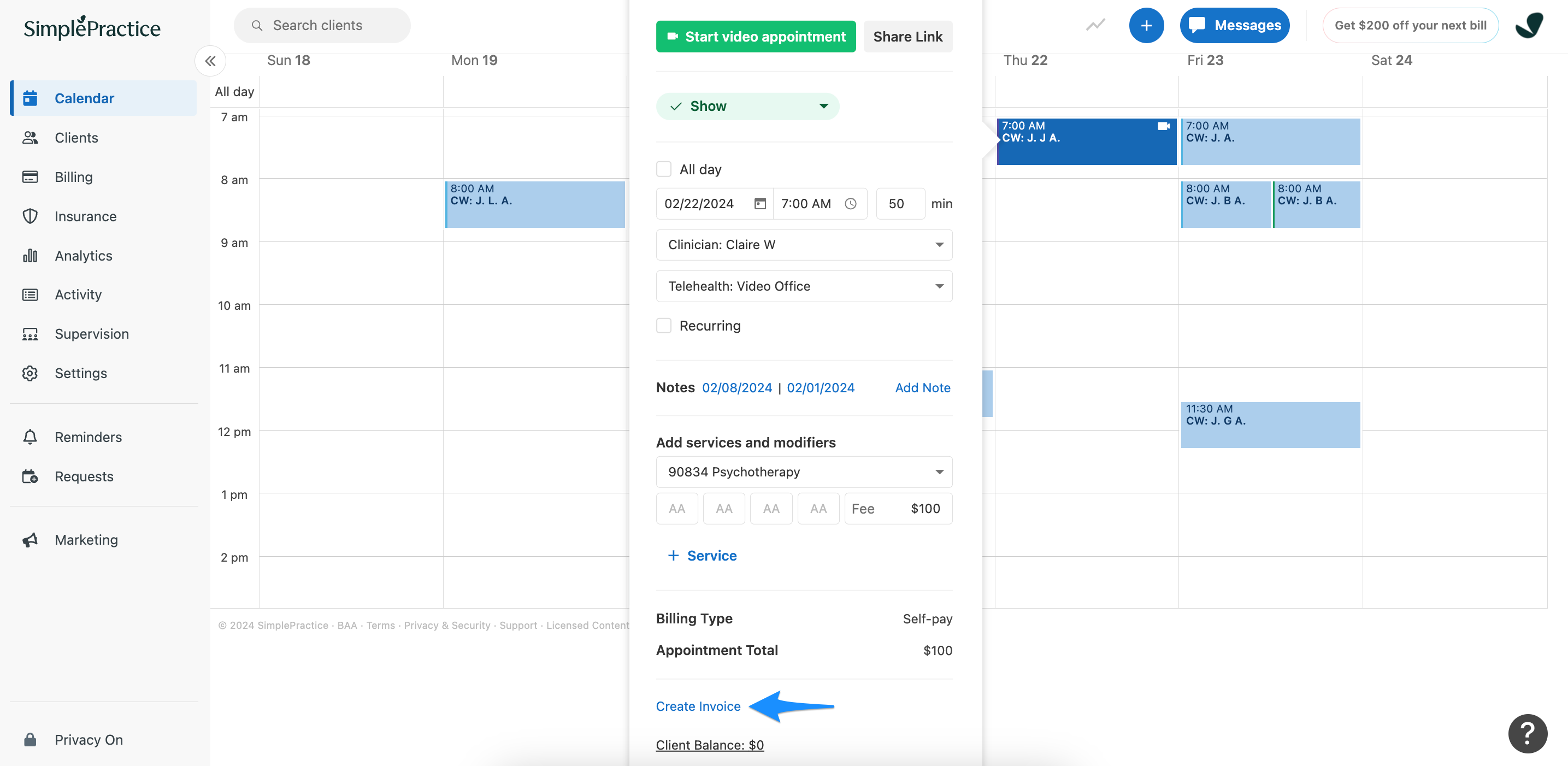Open the Show status dropdown

click(x=747, y=105)
